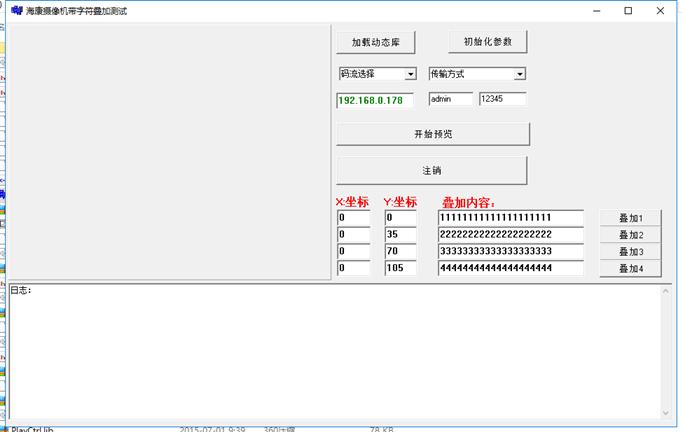Click X coordinate field in the 叠加3 row
682x432 pixels.
click(x=354, y=251)
